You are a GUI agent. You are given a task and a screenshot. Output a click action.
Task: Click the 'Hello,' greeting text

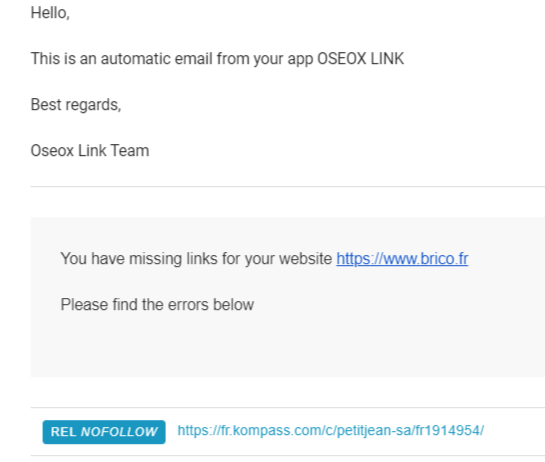coord(50,13)
